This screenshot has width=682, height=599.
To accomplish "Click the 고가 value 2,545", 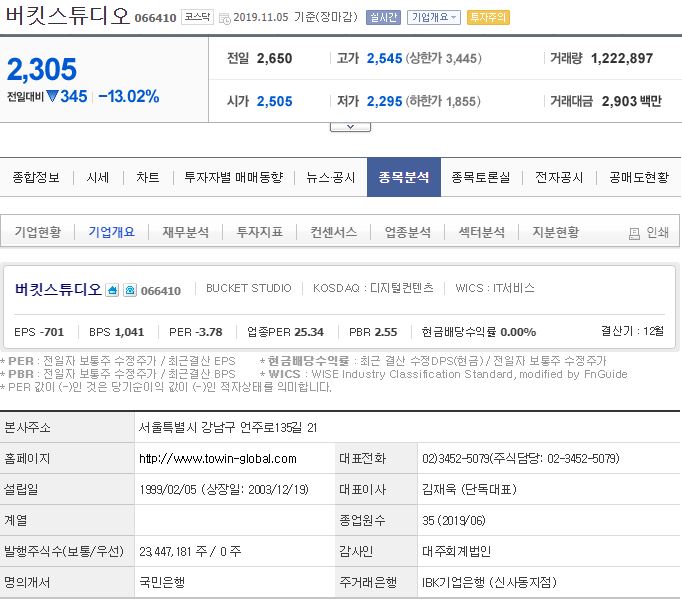I will [x=384, y=58].
